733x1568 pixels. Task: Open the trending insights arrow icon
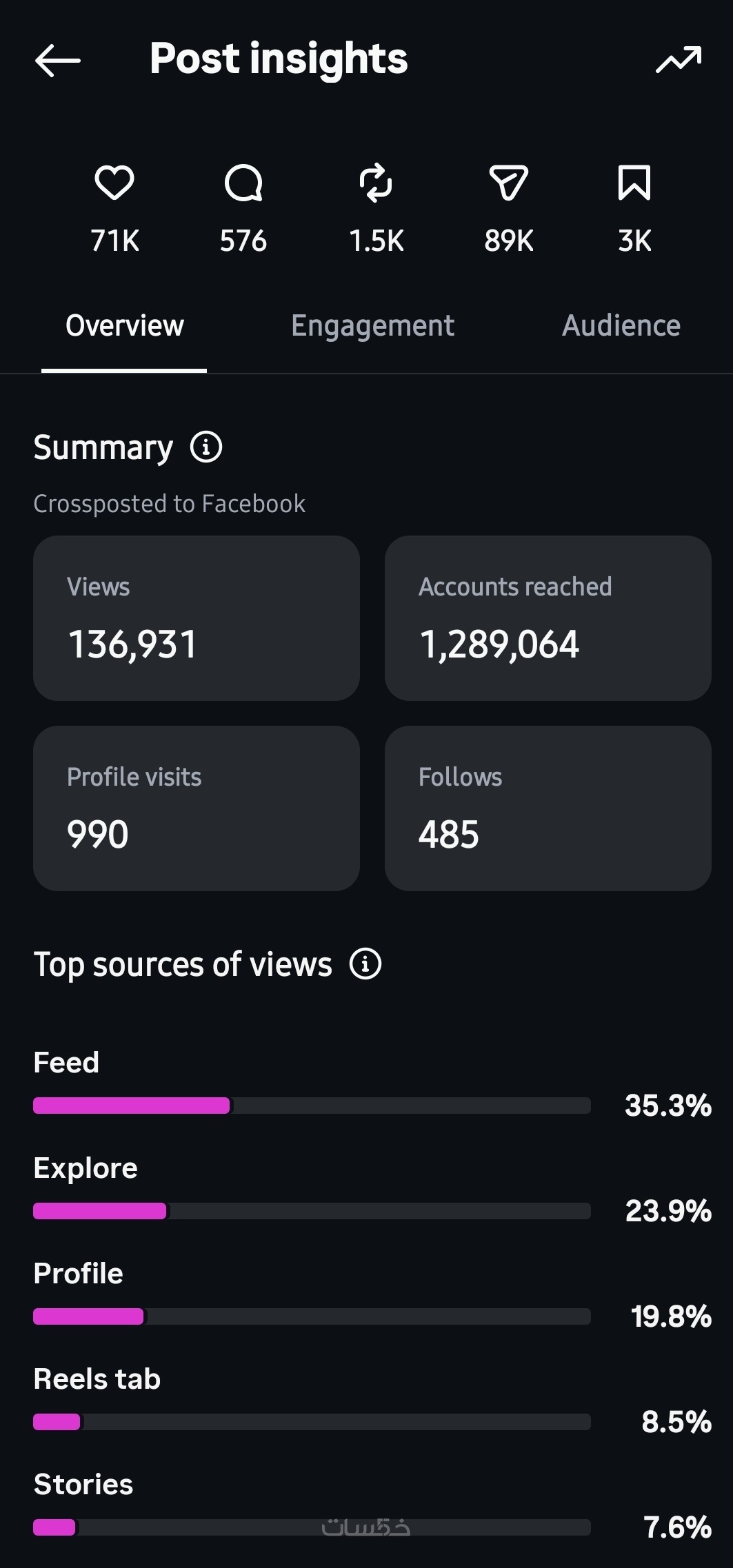[x=679, y=60]
